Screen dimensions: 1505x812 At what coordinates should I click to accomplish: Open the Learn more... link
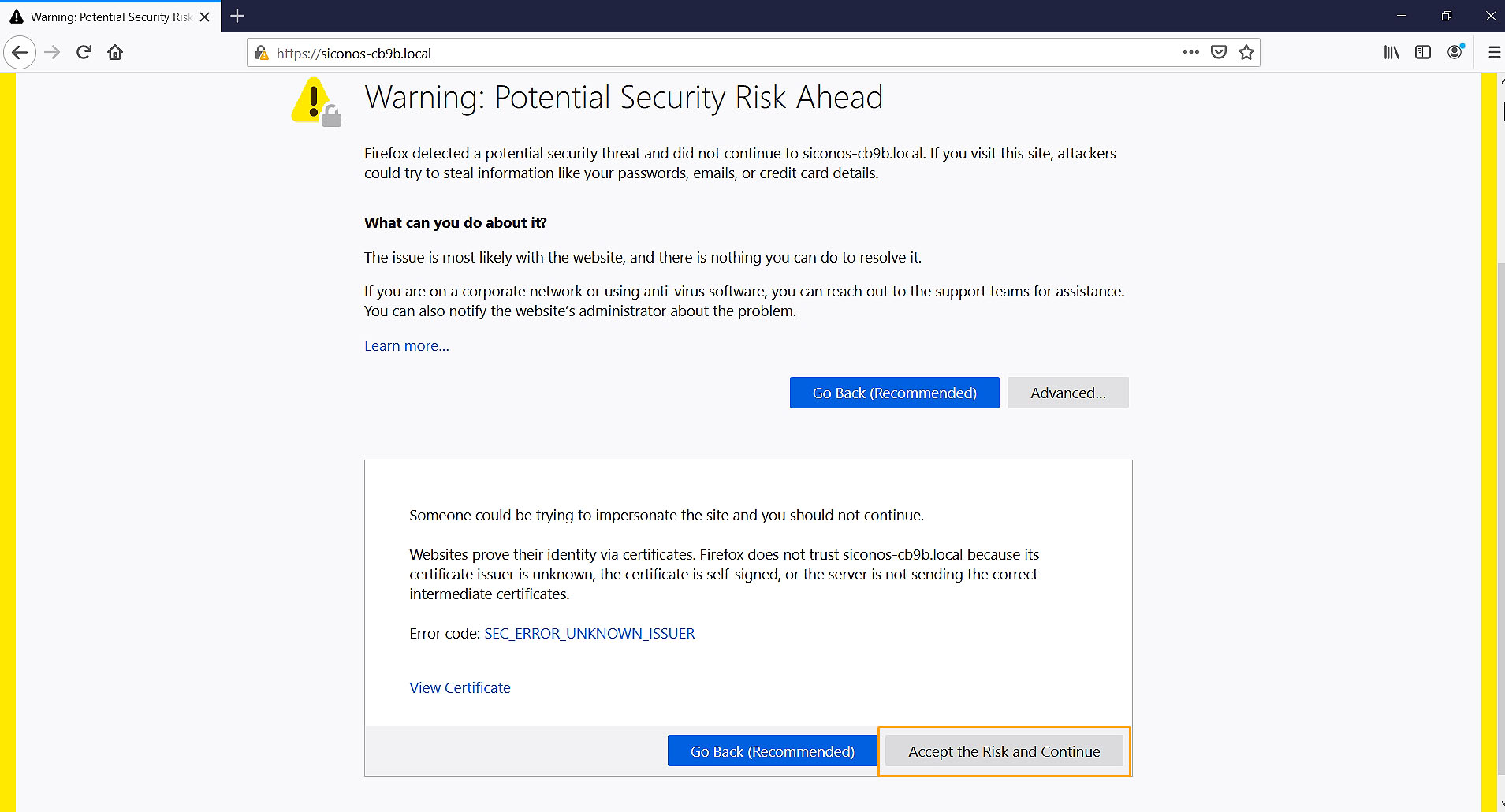click(407, 346)
